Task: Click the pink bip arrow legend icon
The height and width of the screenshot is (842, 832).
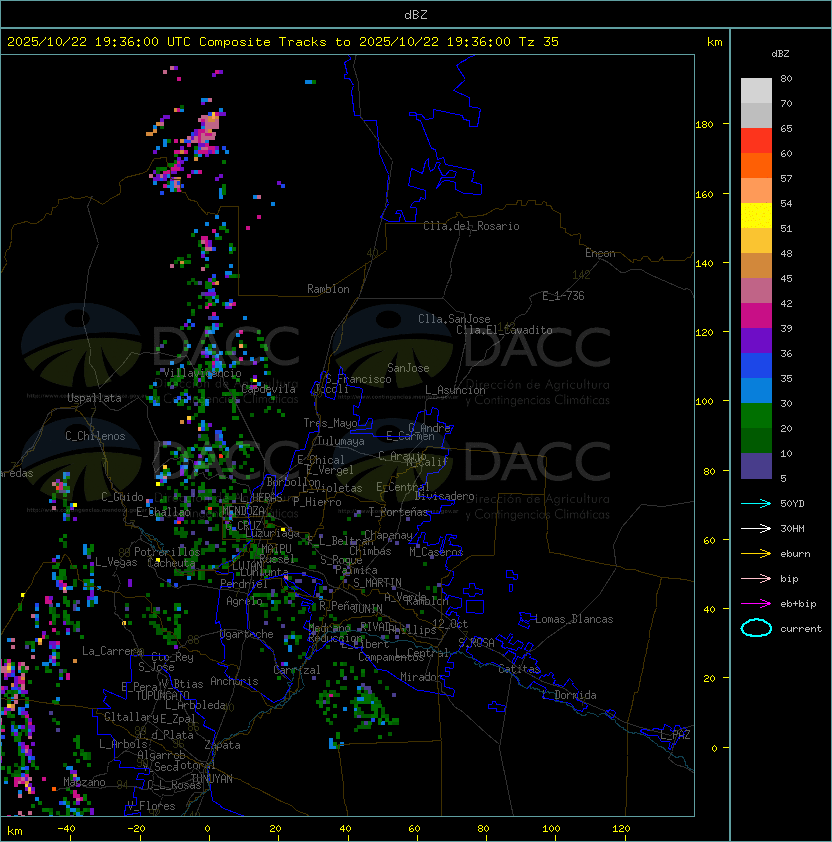Action: click(x=756, y=578)
